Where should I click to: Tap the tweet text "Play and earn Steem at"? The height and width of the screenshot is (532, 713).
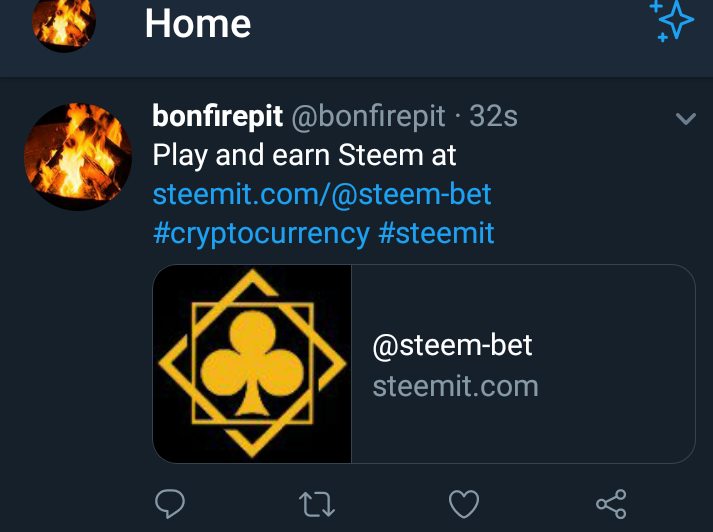(x=304, y=155)
